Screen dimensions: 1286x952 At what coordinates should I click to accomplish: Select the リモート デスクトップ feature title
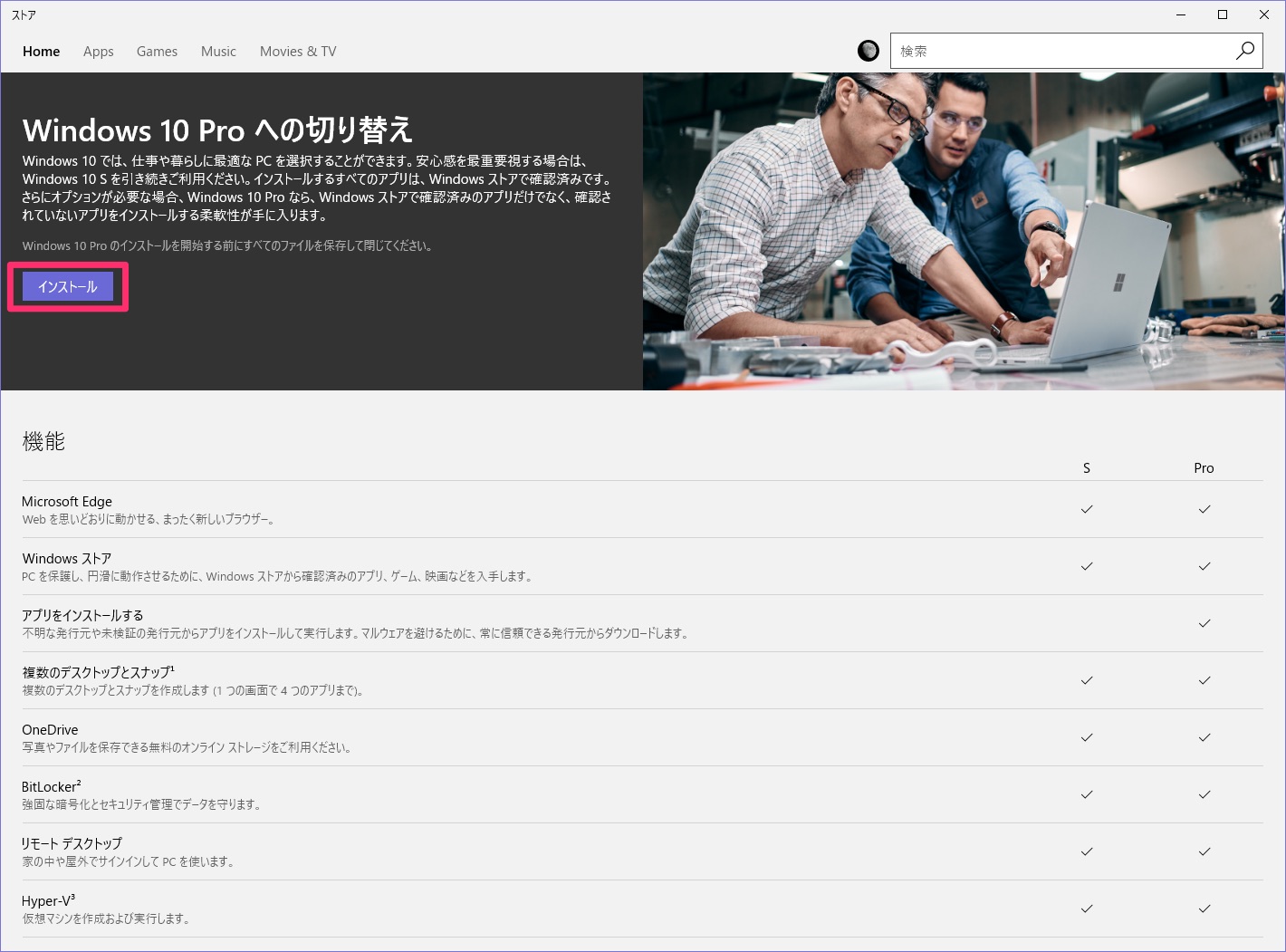pyautogui.click(x=72, y=843)
